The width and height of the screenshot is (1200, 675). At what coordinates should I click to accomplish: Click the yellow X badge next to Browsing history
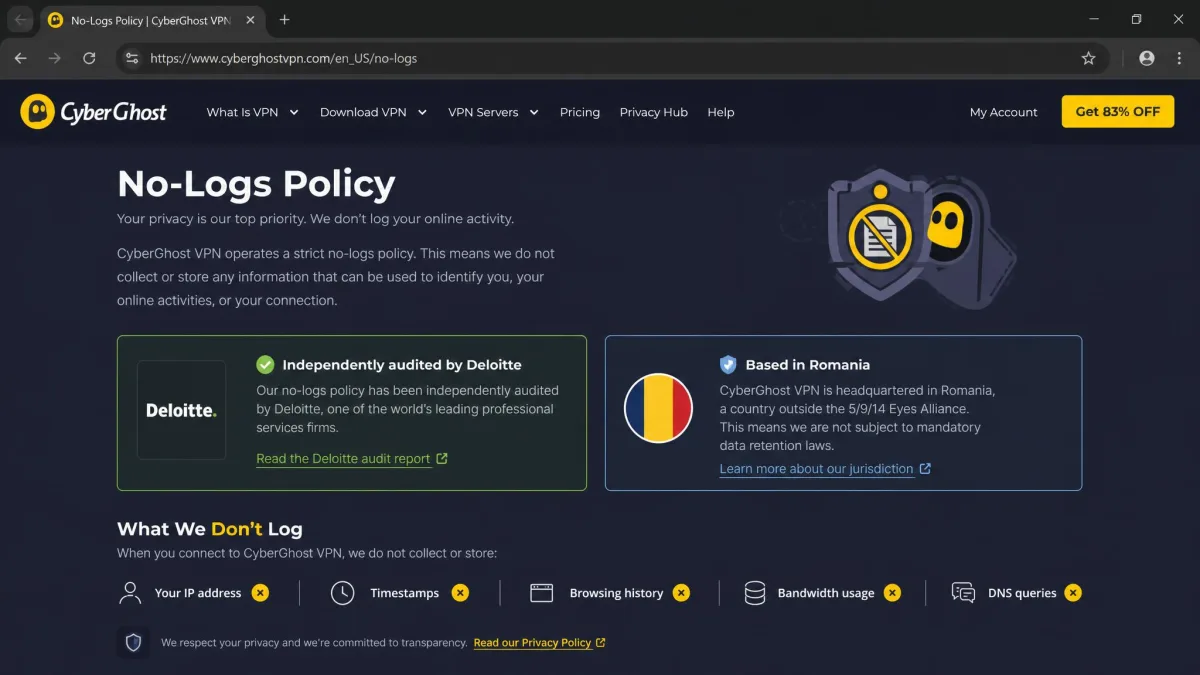[681, 593]
